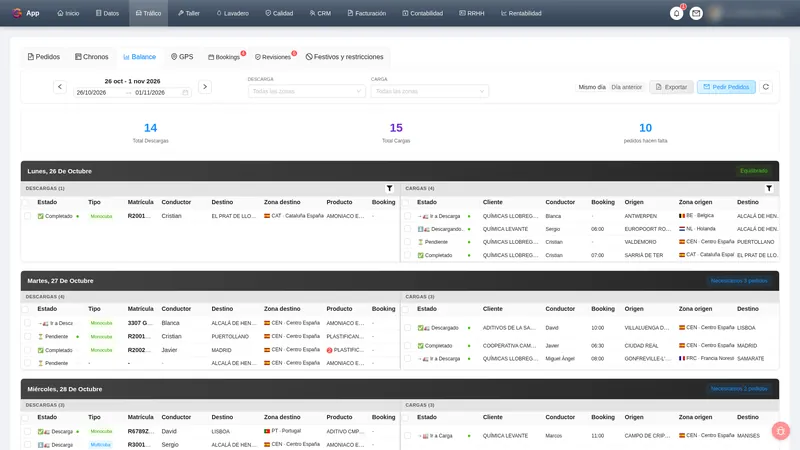This screenshot has height=450, width=800.
Task: Click the App logo icon
Action: click(x=17, y=13)
